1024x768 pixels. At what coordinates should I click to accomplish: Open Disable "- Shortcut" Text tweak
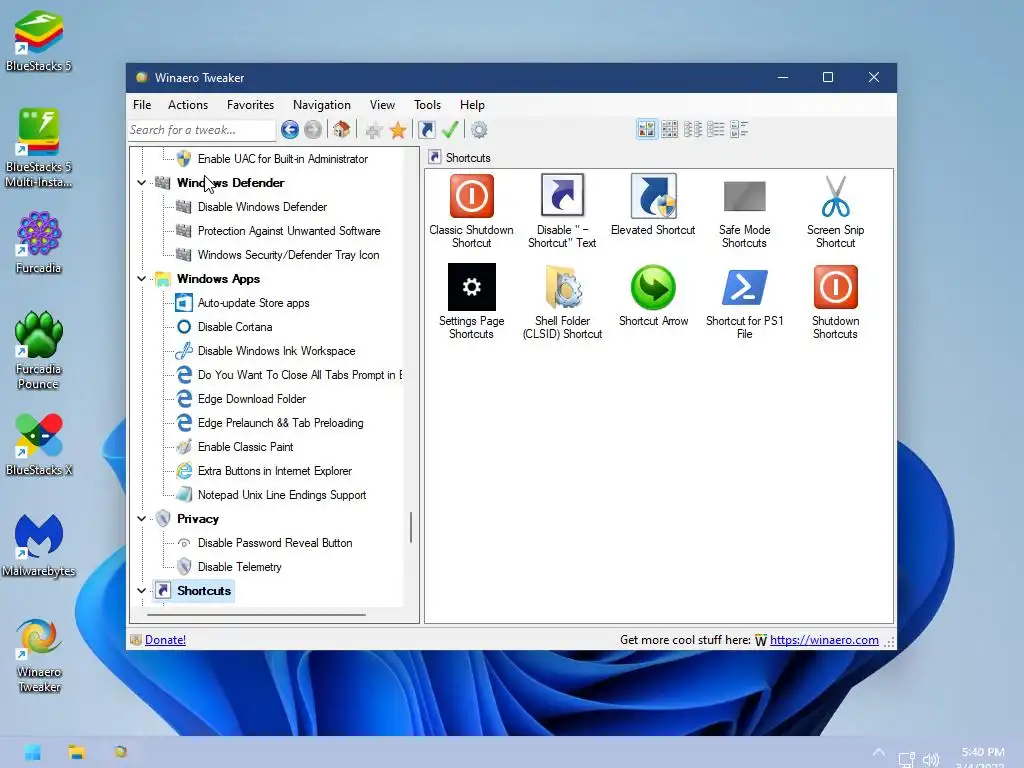[x=562, y=211]
